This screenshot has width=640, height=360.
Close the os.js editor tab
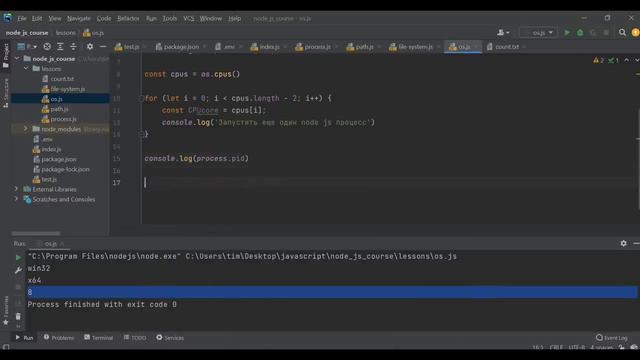point(476,47)
